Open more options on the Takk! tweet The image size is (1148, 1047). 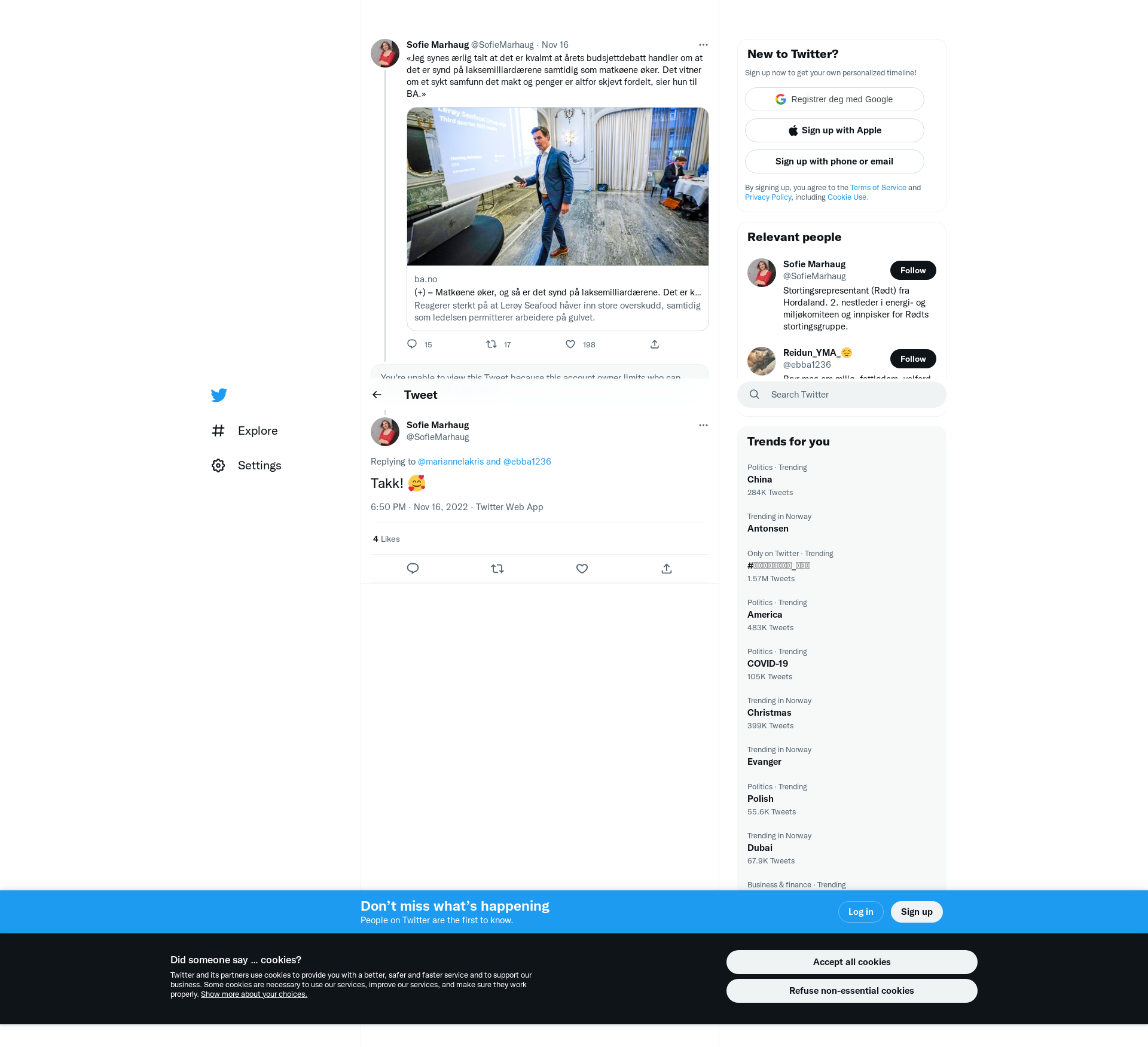[703, 425]
